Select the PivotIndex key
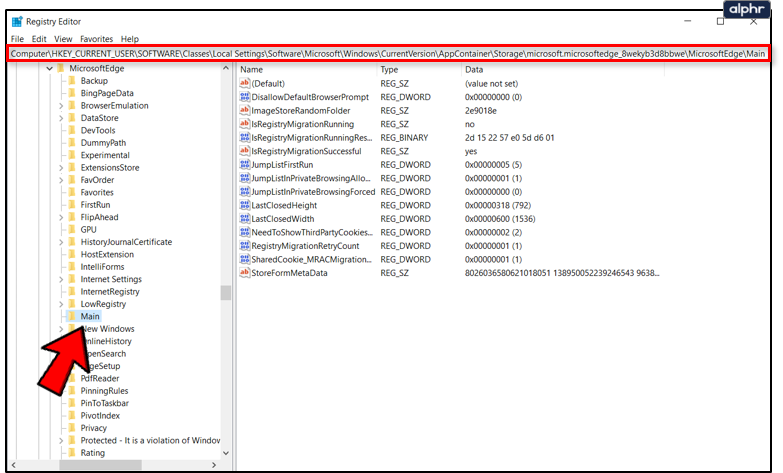The image size is (783, 473). click(x=100, y=416)
